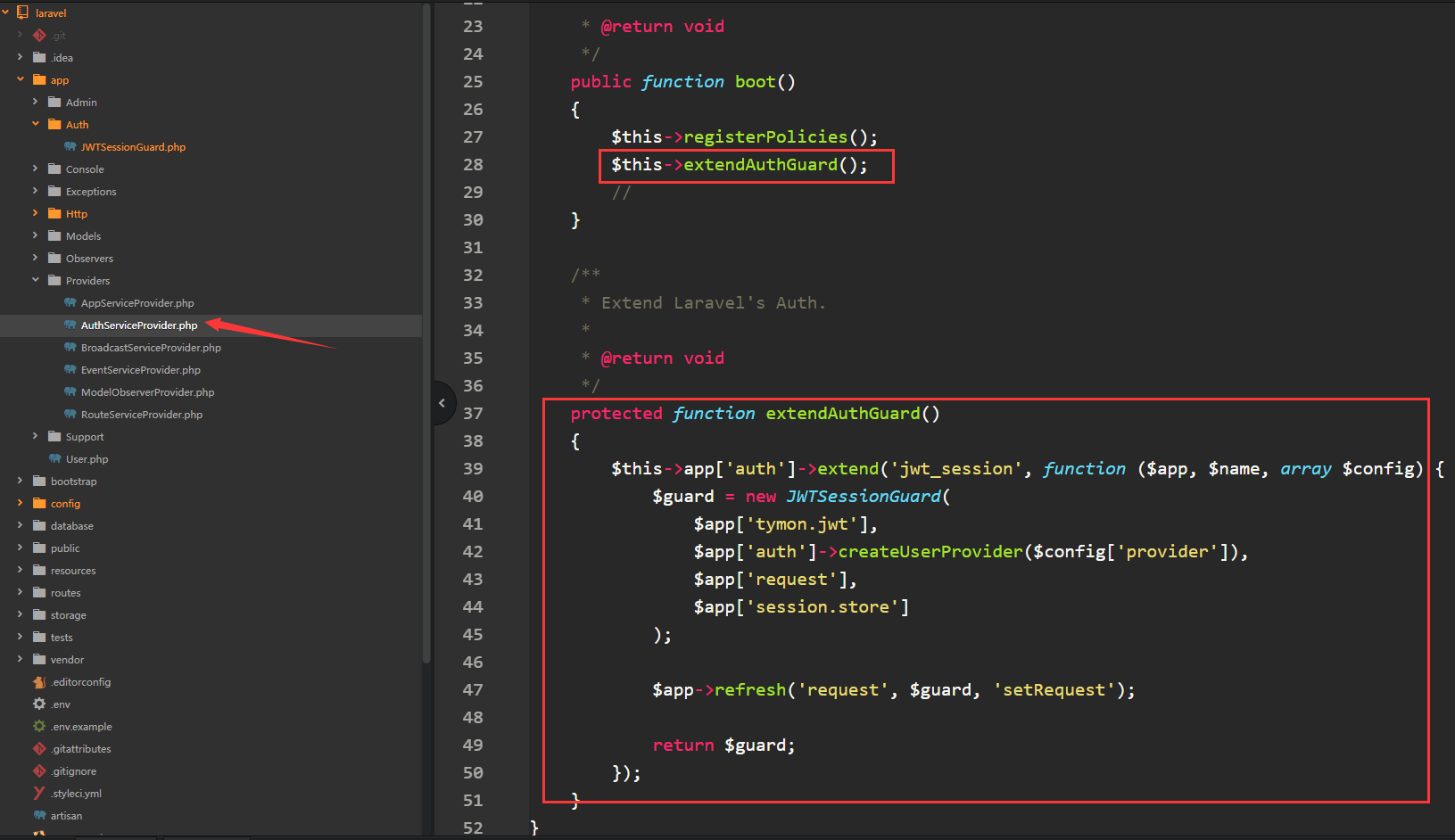Click the folder icon beside Models
The height and width of the screenshot is (840, 1455).
click(54, 235)
